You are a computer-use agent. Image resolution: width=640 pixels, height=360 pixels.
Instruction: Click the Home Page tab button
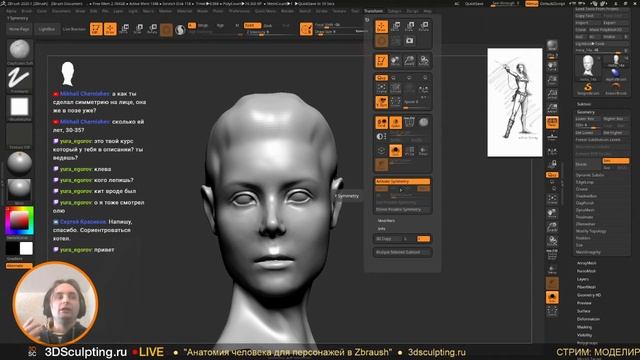point(19,29)
